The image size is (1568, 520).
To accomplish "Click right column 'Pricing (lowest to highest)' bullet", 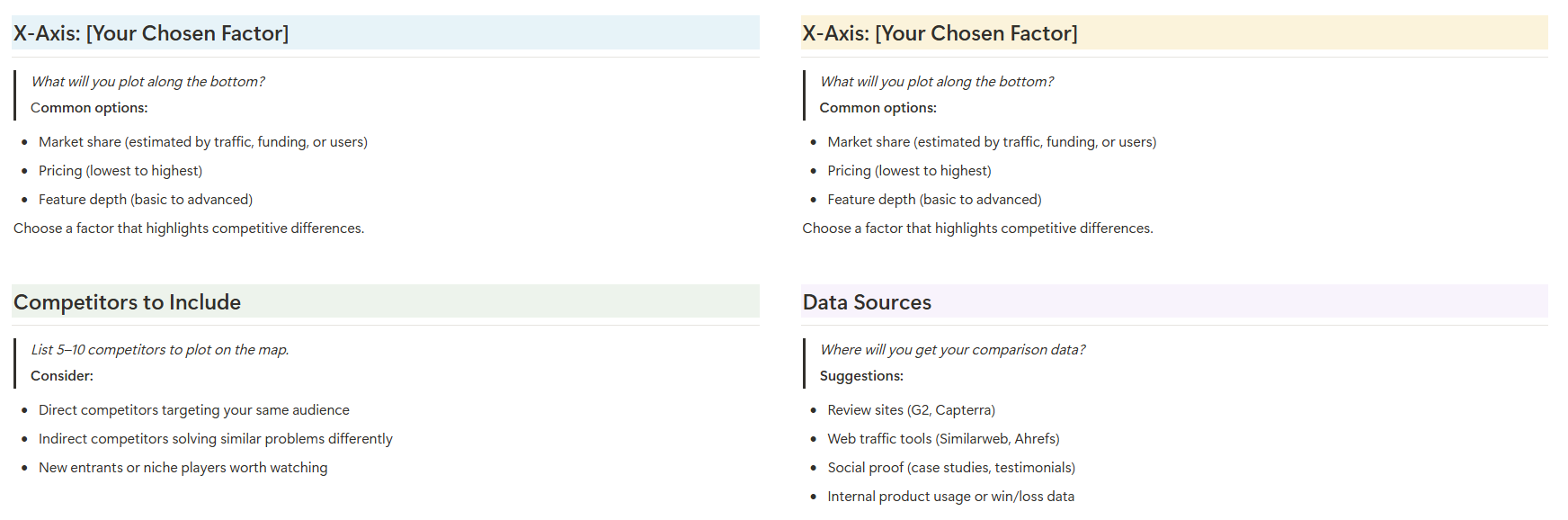I will click(909, 171).
